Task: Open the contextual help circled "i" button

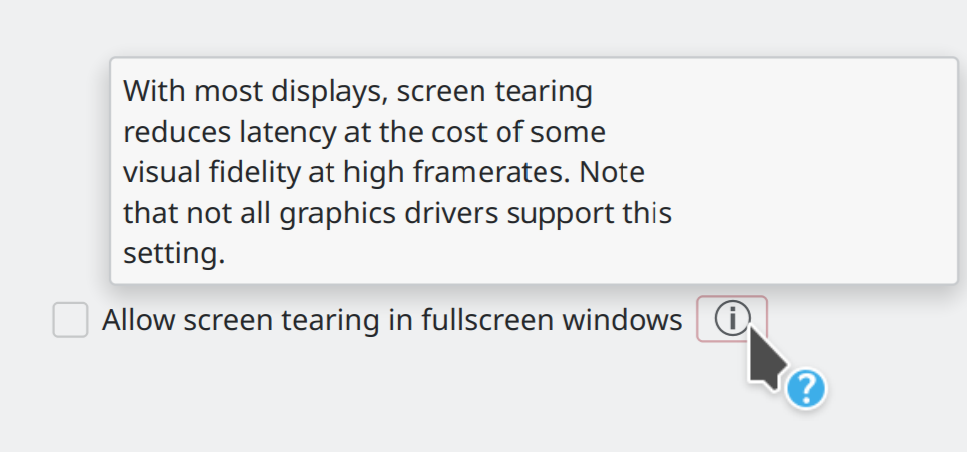Action: click(x=732, y=319)
